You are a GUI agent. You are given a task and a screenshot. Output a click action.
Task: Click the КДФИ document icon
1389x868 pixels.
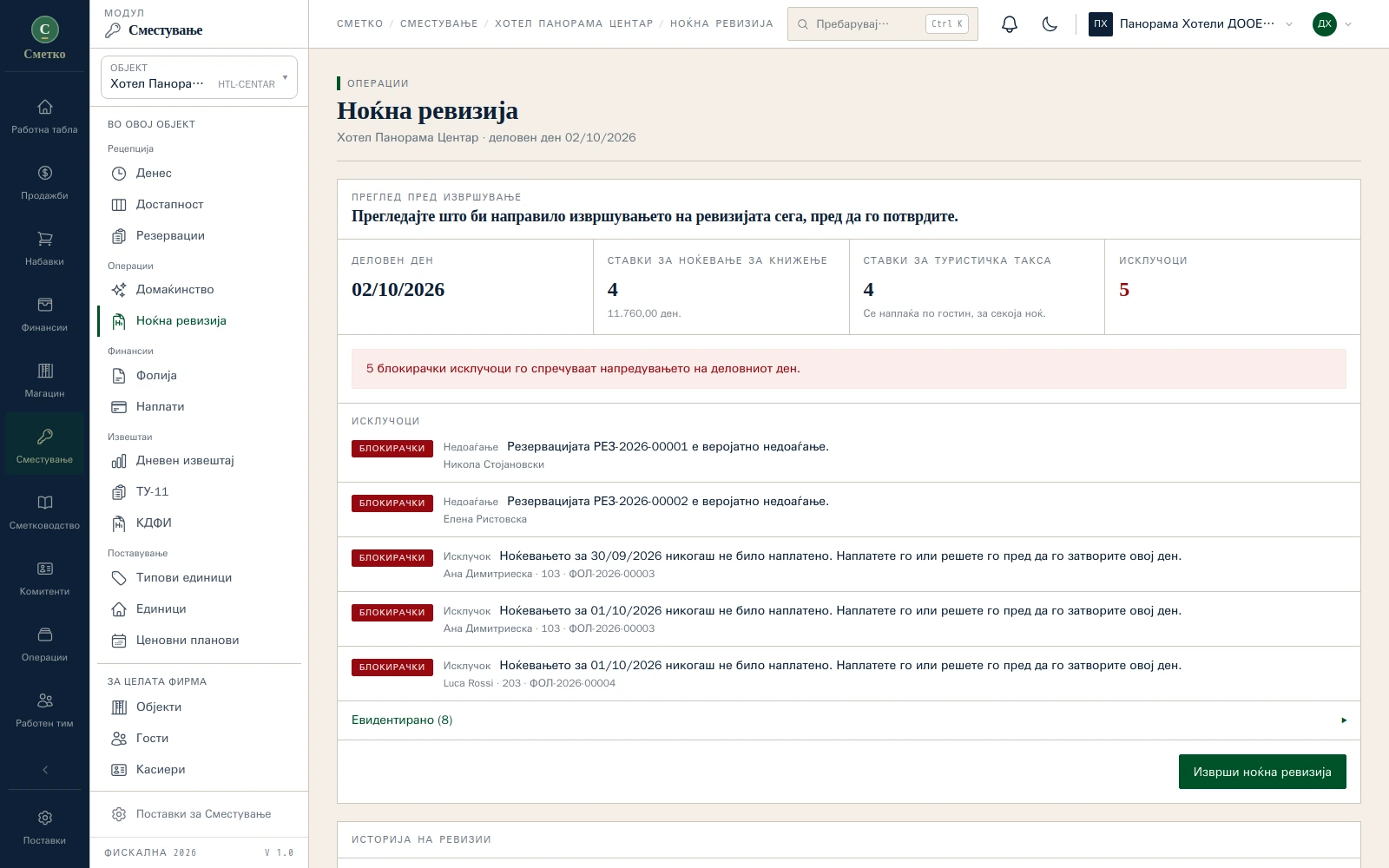(119, 523)
